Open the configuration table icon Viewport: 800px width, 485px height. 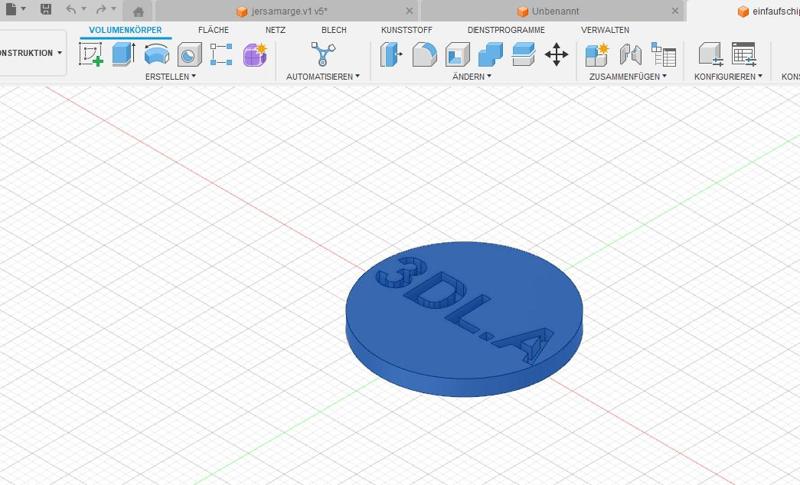[743, 55]
